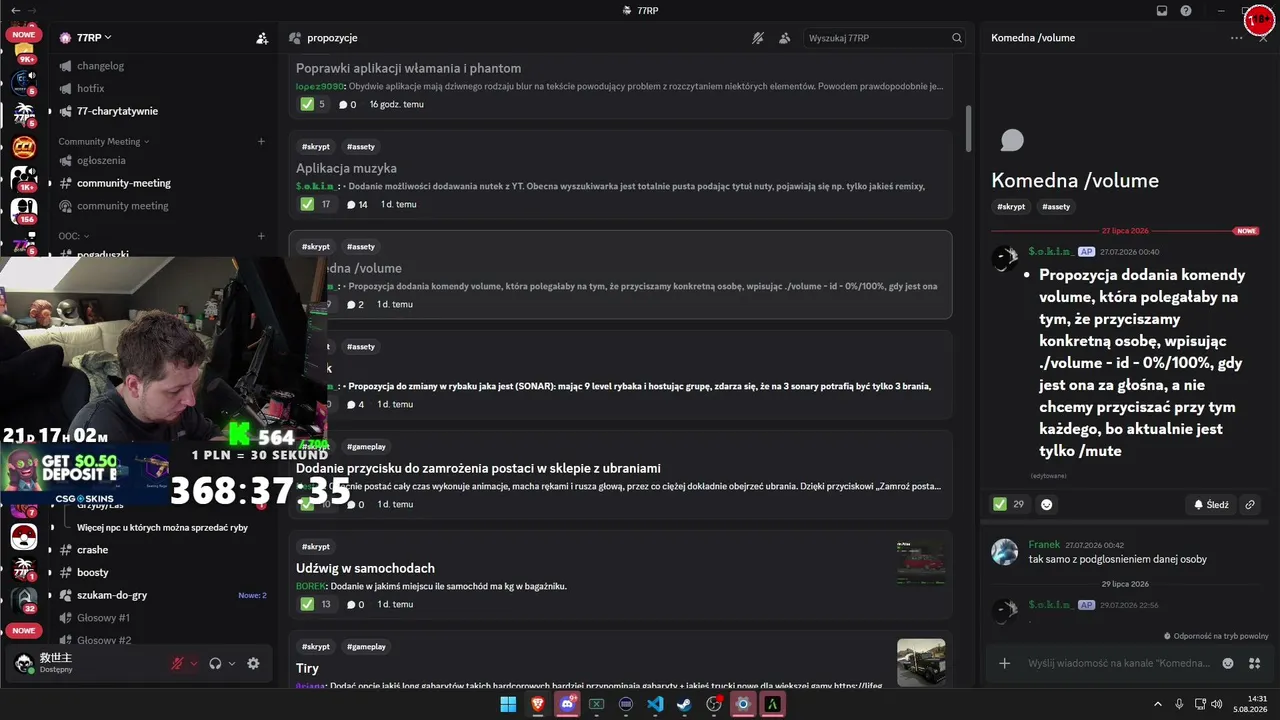1280x720 pixels.
Task: Open headphone output options arrow
Action: coord(232,663)
